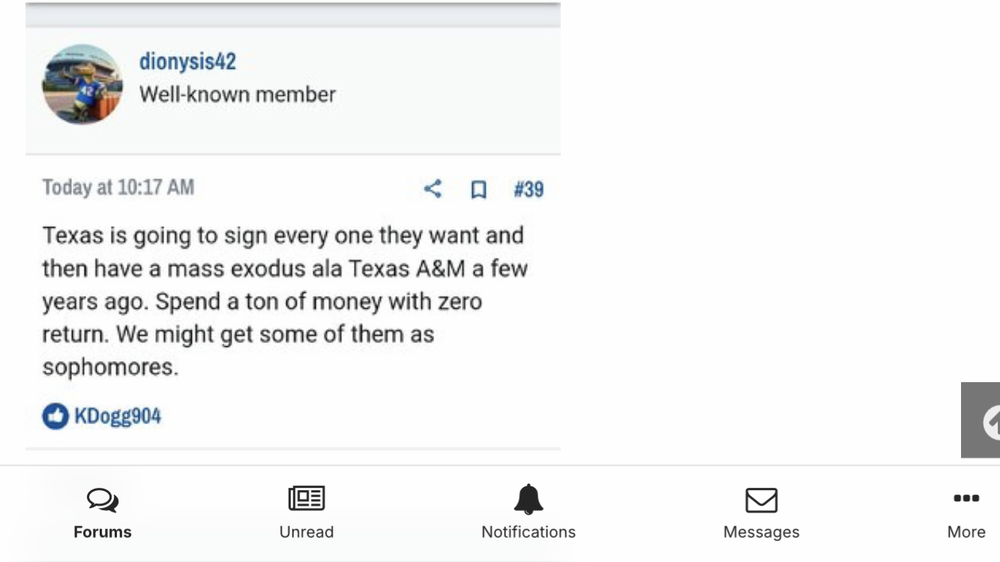The height and width of the screenshot is (562, 1000).
Task: Select the Forums tab label
Action: pyautogui.click(x=102, y=532)
